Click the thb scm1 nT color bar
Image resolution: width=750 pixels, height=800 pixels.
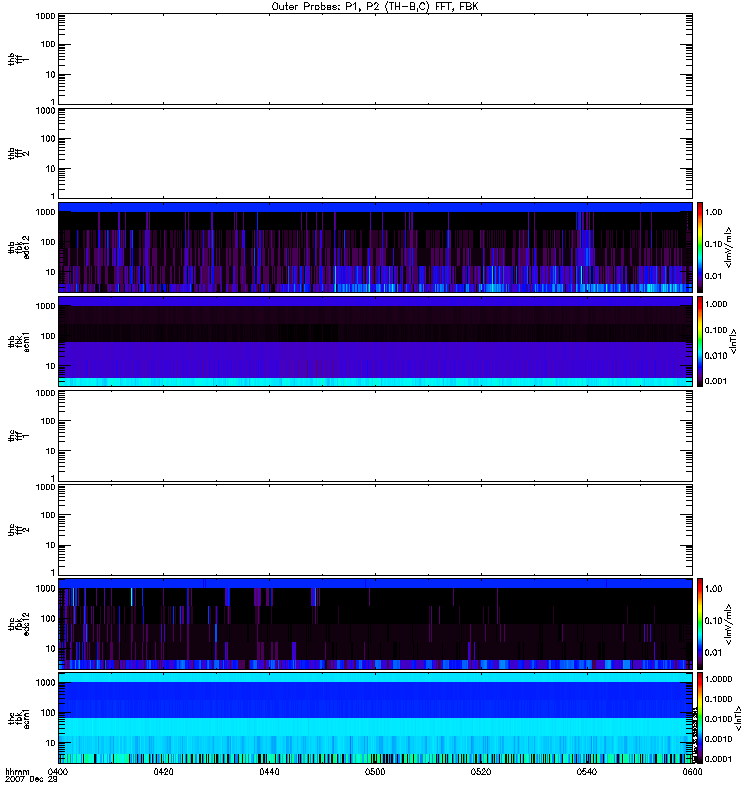click(x=700, y=341)
